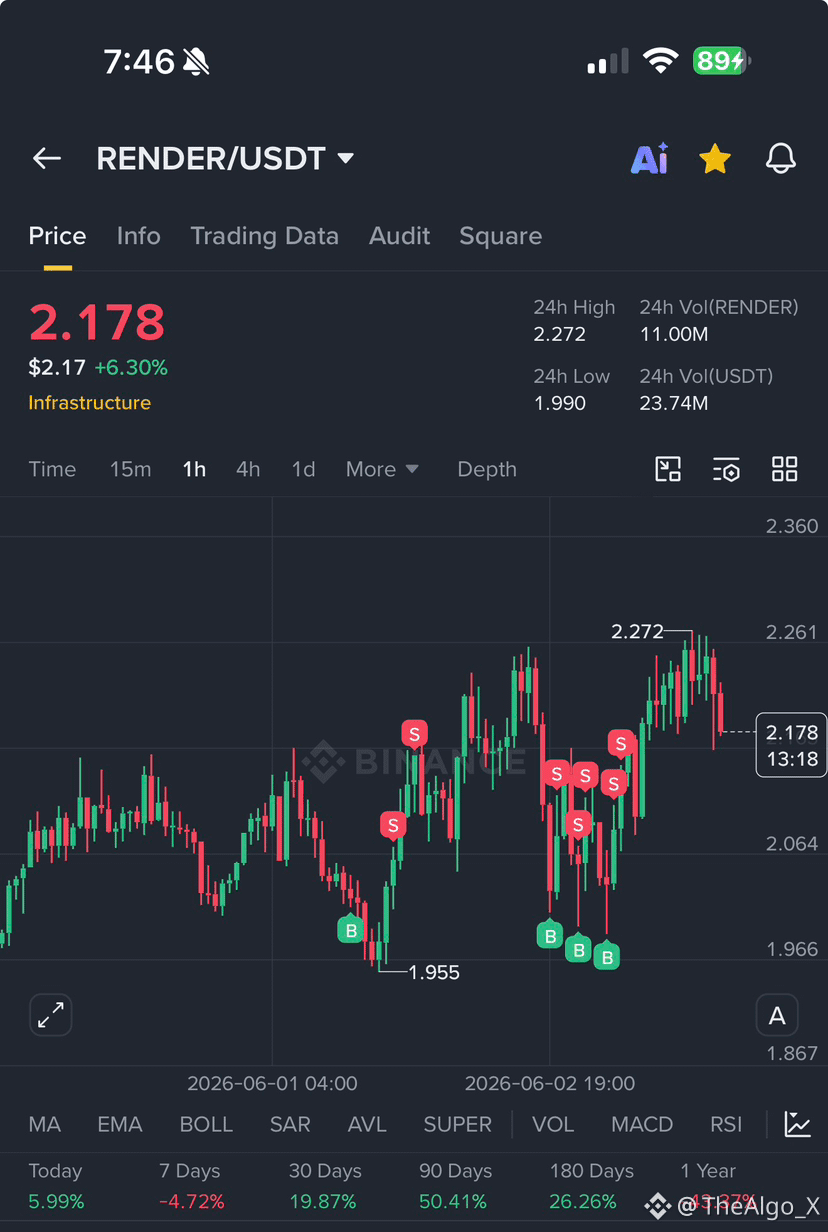Toggle the RSI indicator
The width and height of the screenshot is (828, 1232).
click(726, 1124)
